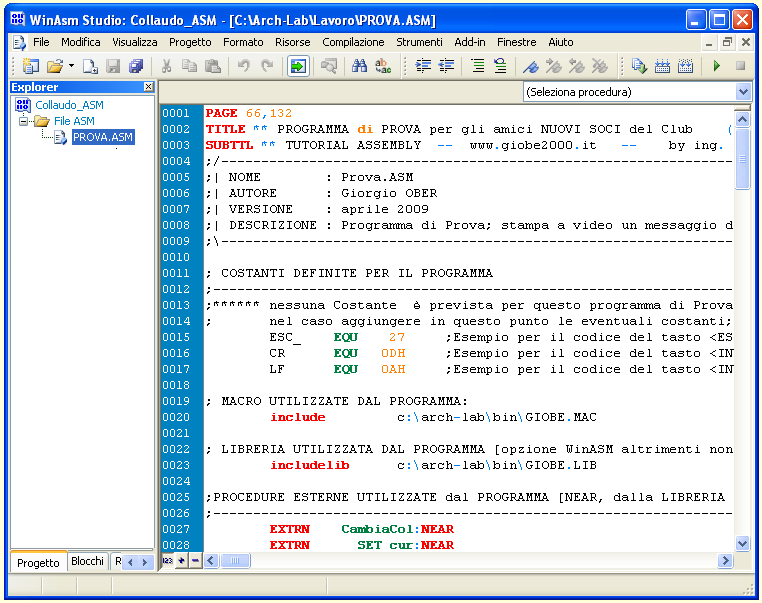762x603 pixels.
Task: Click the Open folder toolbar icon
Action: pyautogui.click(x=54, y=66)
